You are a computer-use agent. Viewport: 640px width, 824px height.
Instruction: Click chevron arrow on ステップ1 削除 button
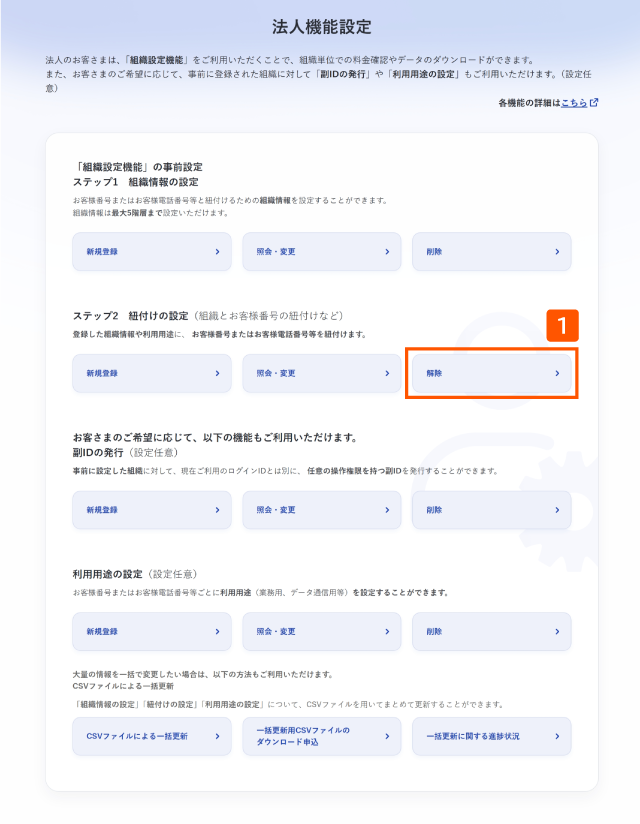click(557, 252)
